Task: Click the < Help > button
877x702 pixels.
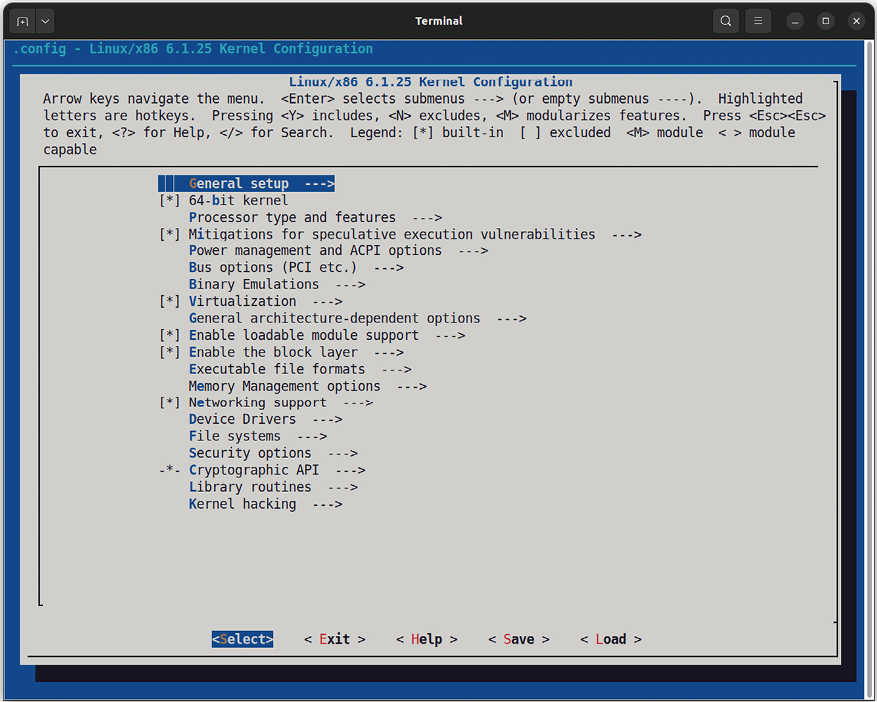Action: 427,639
